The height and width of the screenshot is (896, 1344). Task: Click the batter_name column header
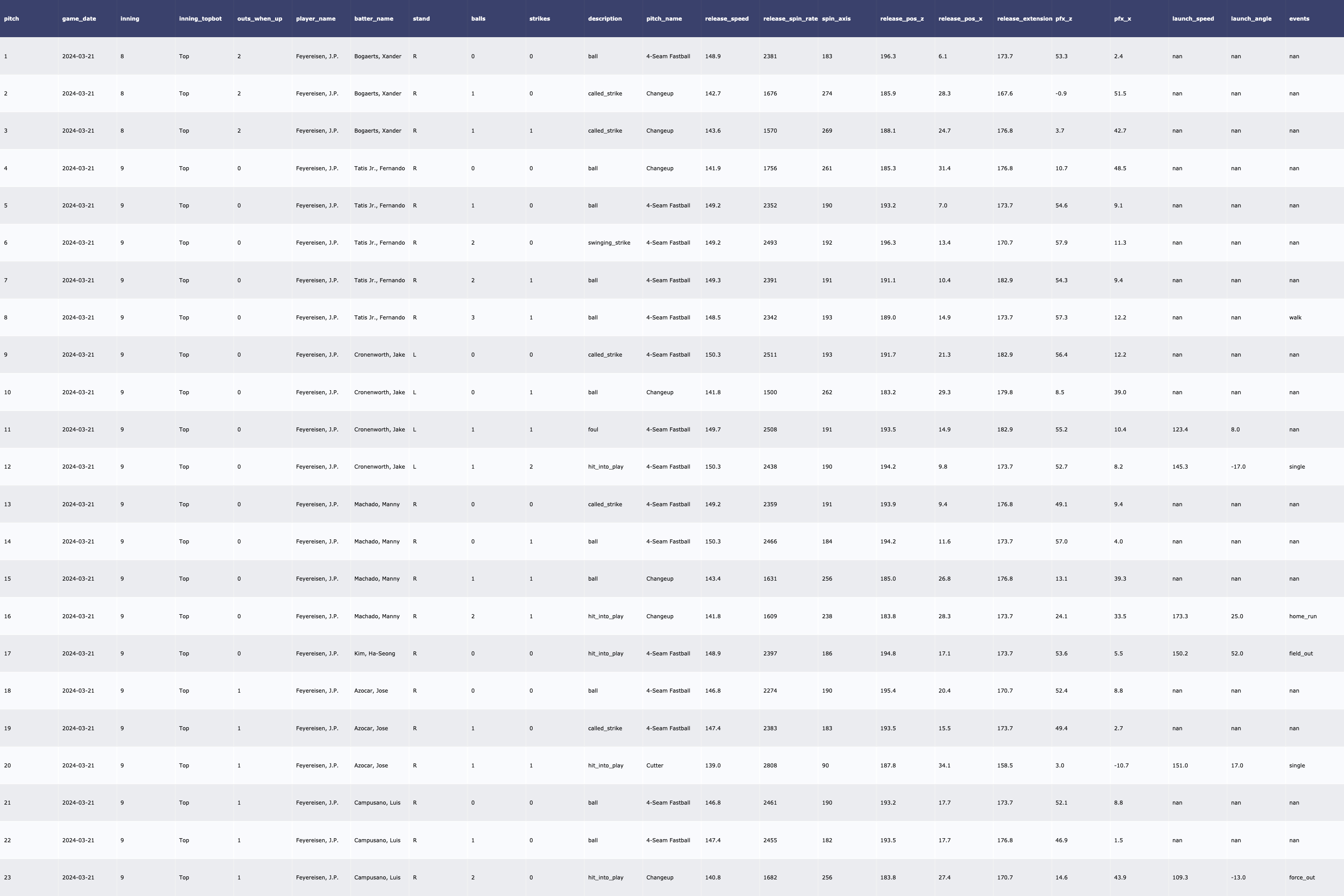tap(373, 19)
